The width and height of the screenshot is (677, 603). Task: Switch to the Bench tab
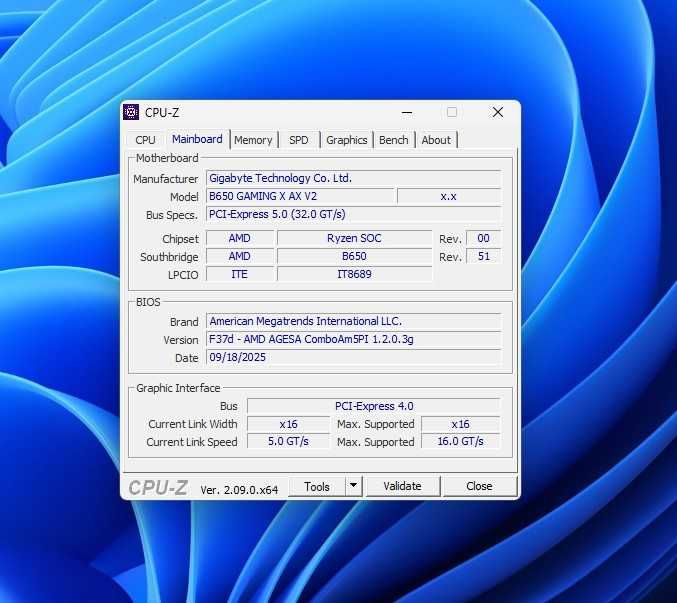pyautogui.click(x=393, y=140)
